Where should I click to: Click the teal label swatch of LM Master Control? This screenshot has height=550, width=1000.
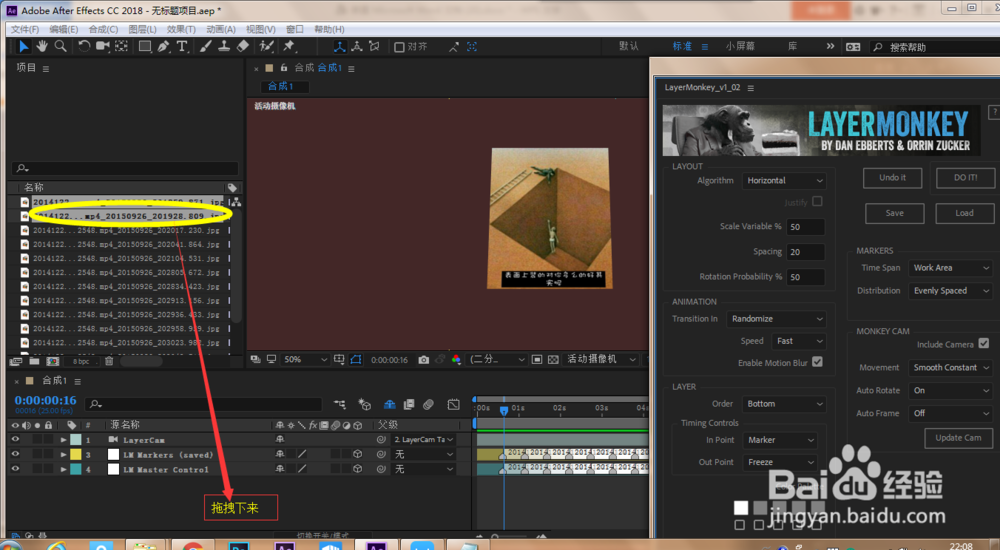point(76,469)
